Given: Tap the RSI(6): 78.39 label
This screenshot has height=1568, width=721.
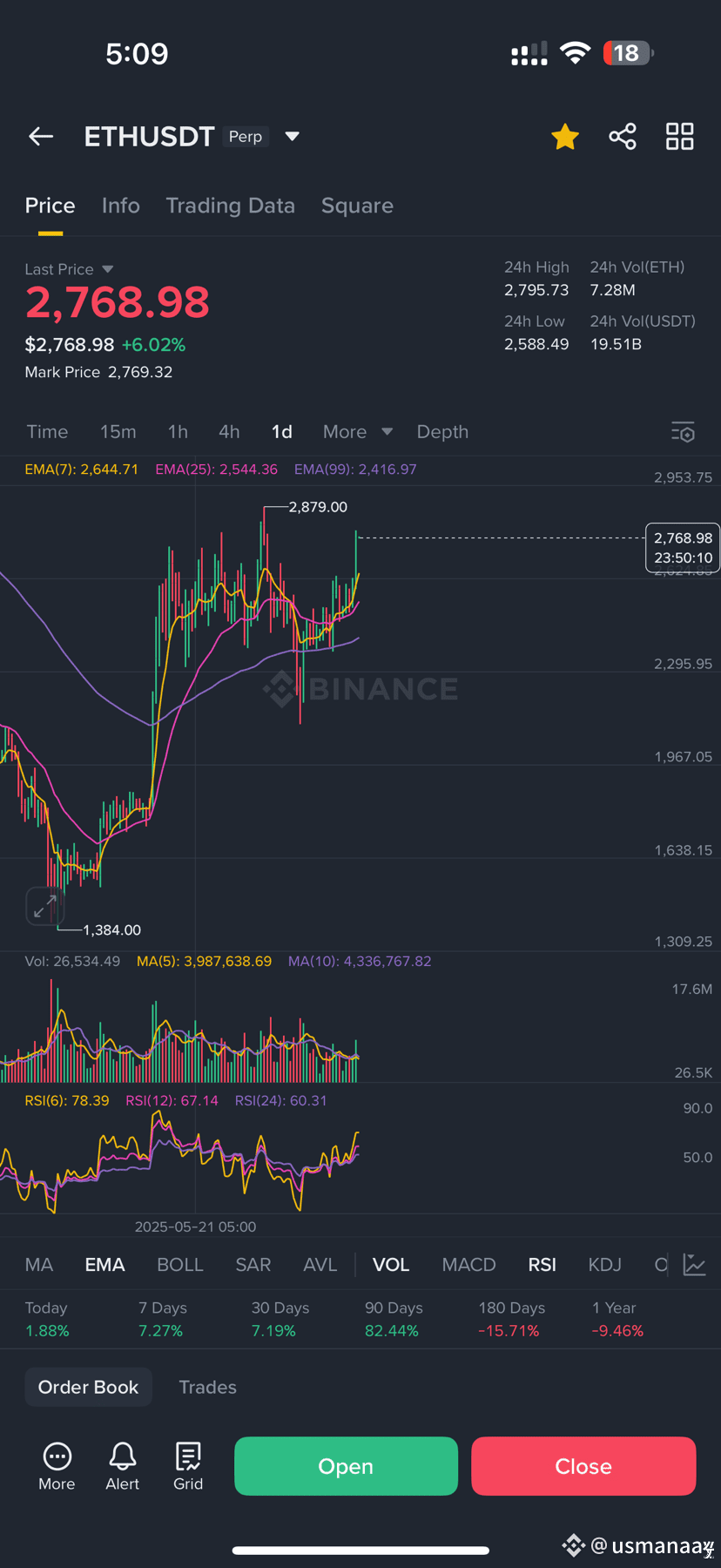Looking at the screenshot, I should click(x=67, y=1101).
